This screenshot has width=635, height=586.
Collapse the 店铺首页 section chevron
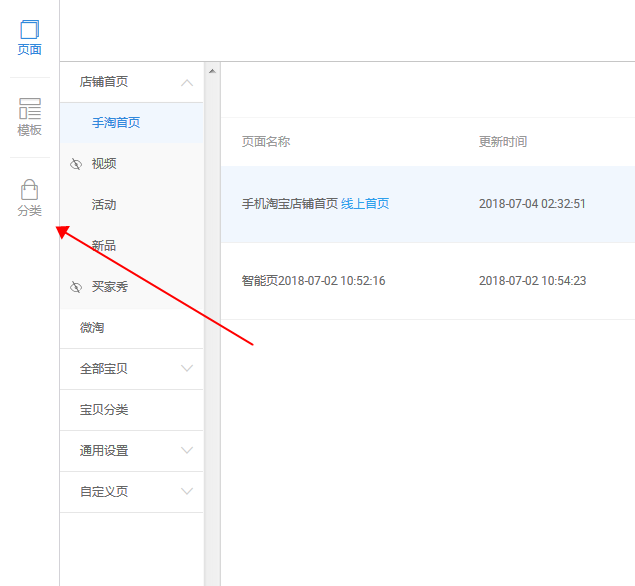coord(187,83)
